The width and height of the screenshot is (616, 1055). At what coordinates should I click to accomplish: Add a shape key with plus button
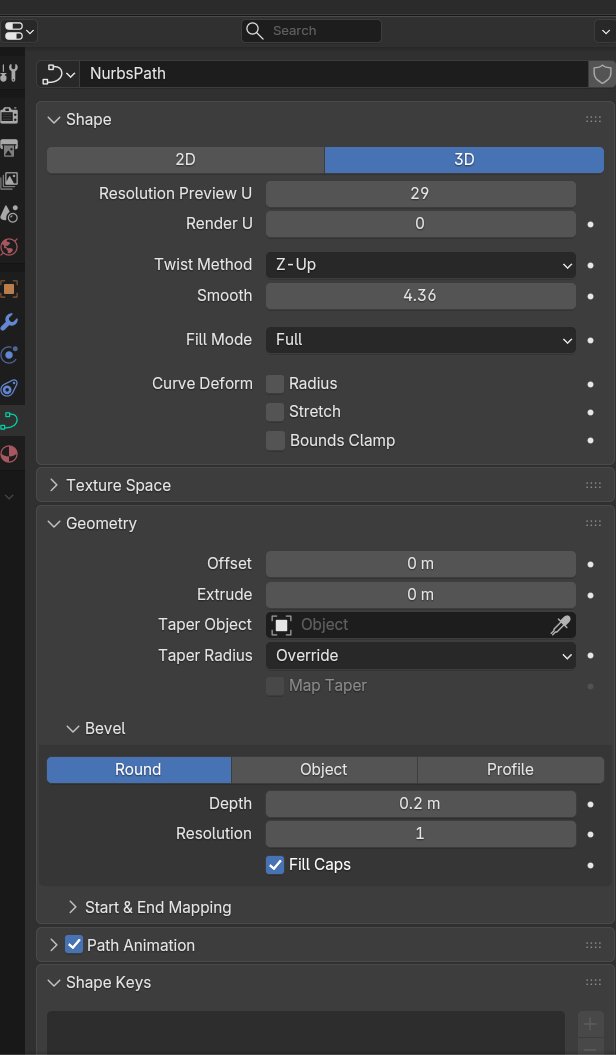pos(590,1024)
